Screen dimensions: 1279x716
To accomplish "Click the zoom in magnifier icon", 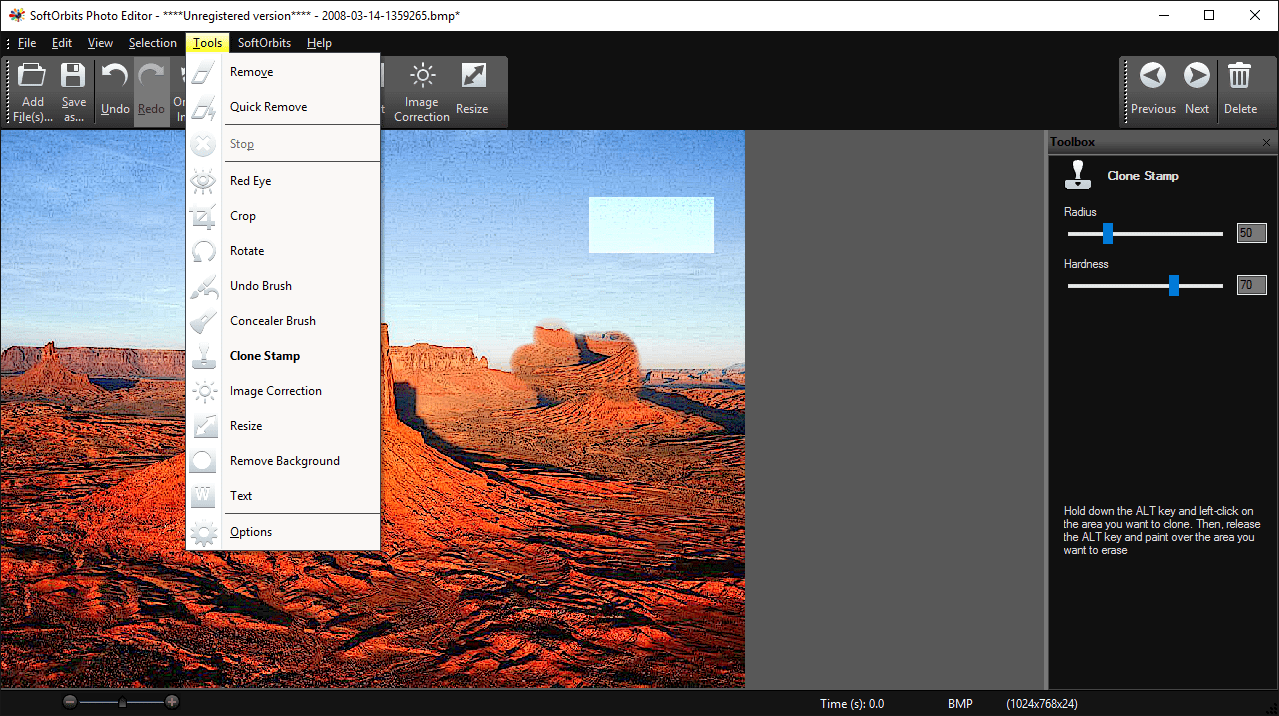I will (x=172, y=701).
